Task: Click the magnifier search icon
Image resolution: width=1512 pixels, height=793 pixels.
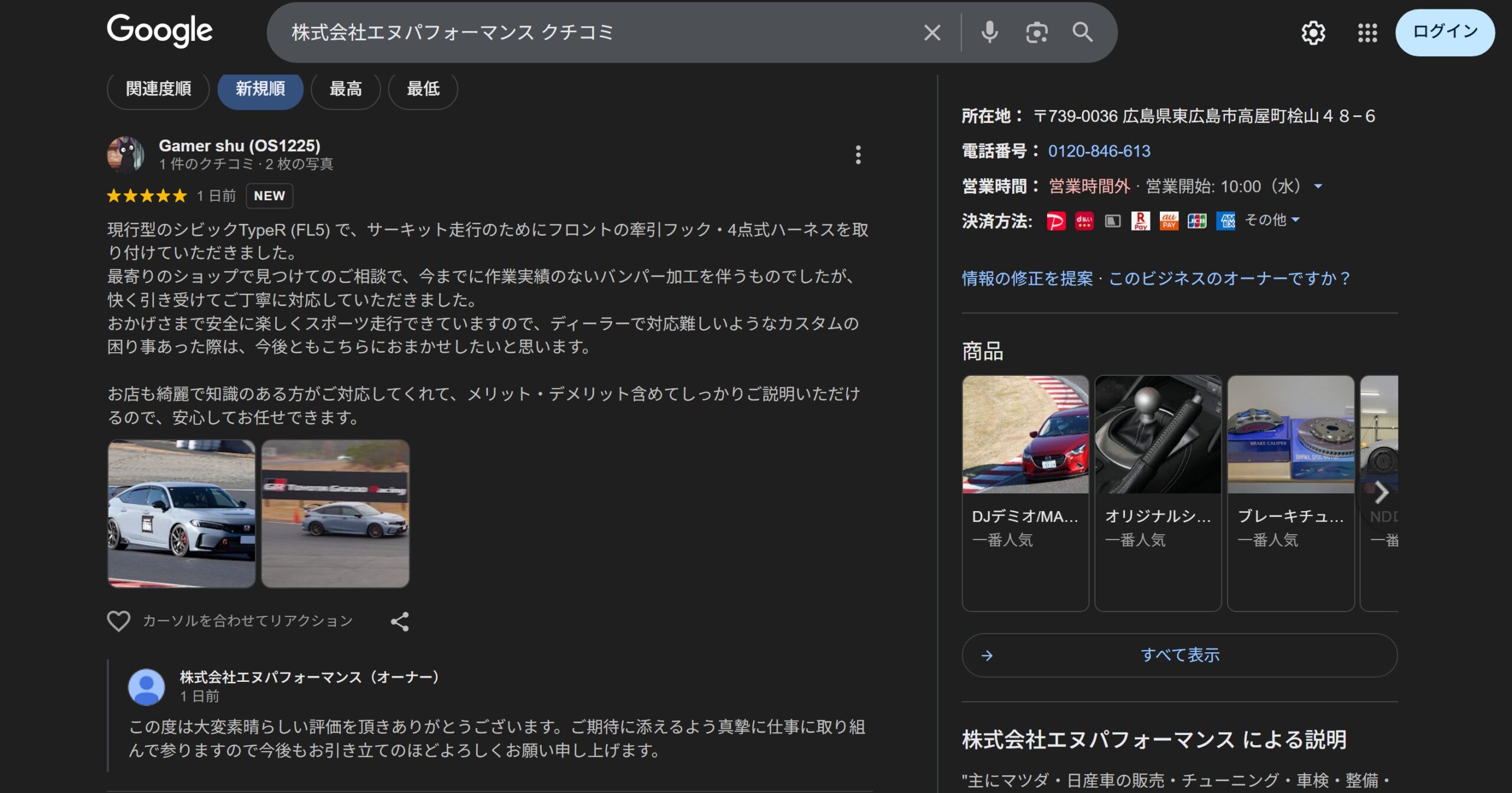Action: pos(1082,32)
